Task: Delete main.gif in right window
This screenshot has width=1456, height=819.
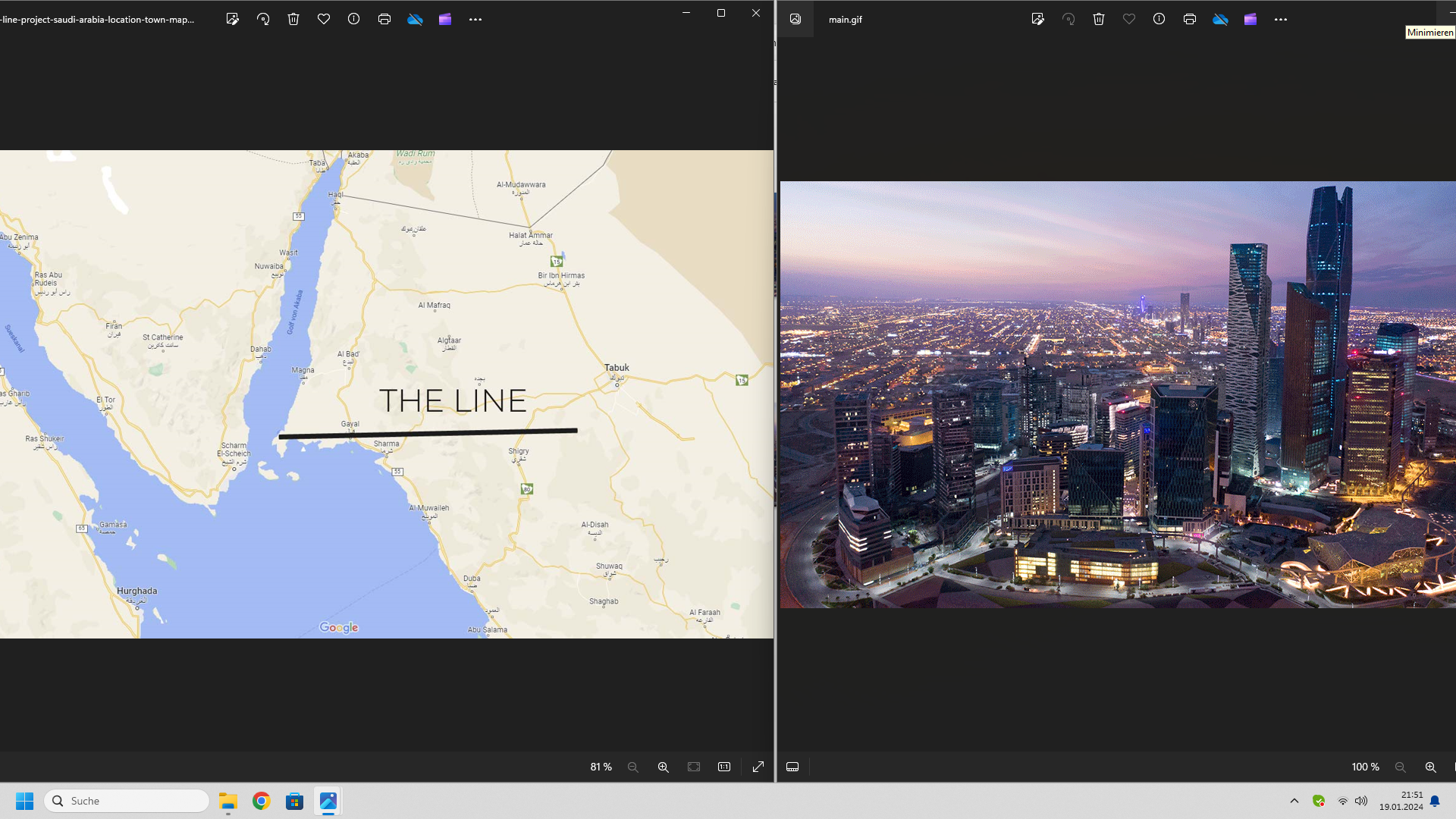Action: pyautogui.click(x=1099, y=20)
